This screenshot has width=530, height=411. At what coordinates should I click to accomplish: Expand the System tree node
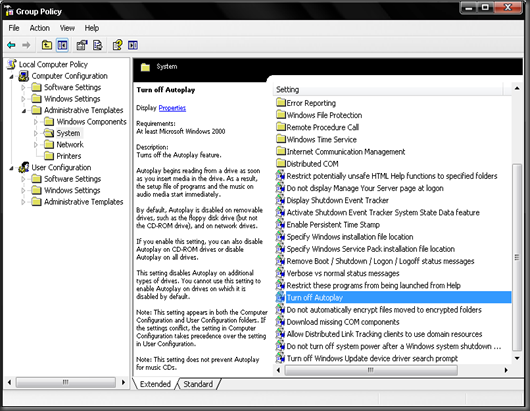[36, 133]
